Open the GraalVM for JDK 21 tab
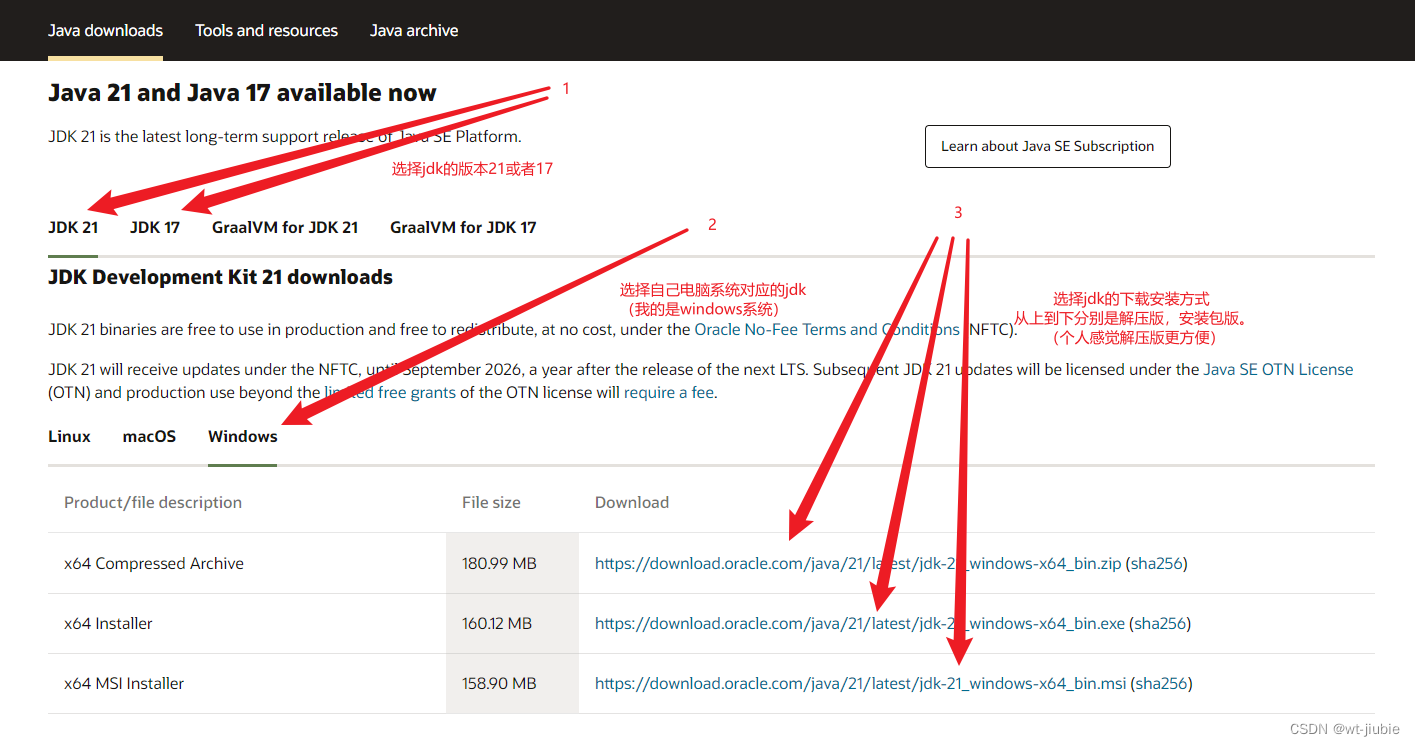1415x746 pixels. point(285,227)
